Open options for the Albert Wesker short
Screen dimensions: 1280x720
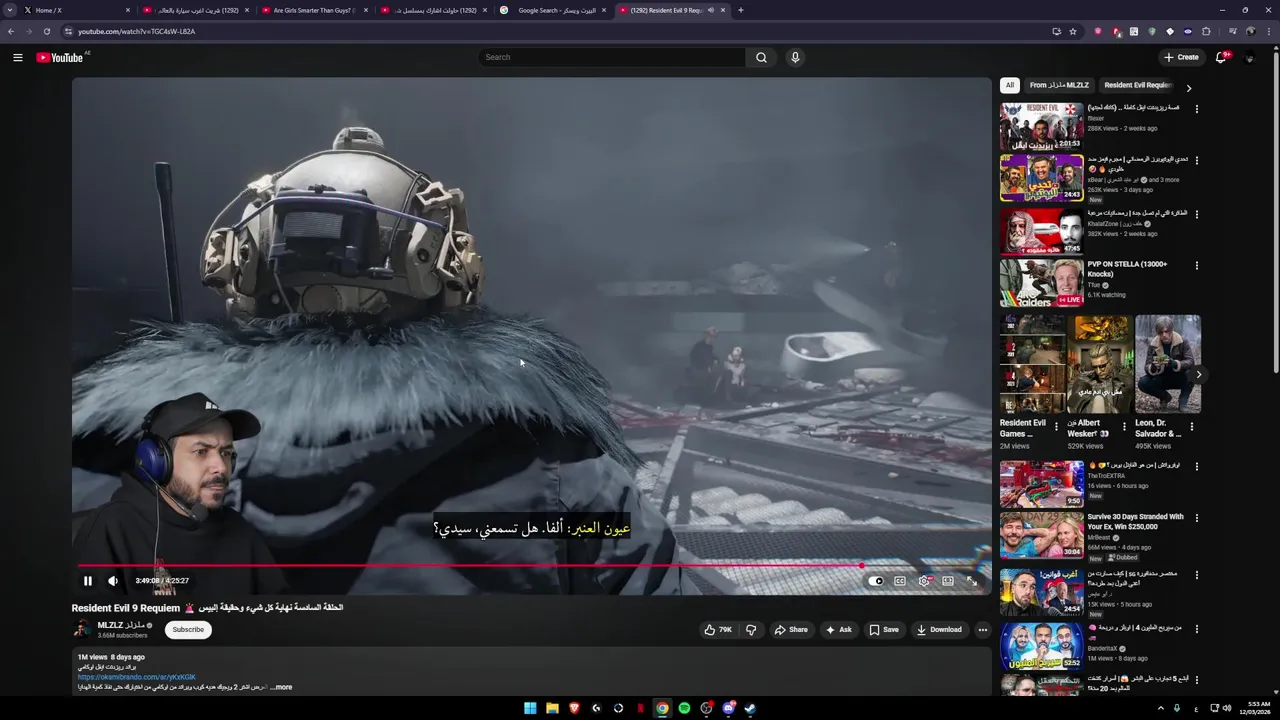(1124, 426)
